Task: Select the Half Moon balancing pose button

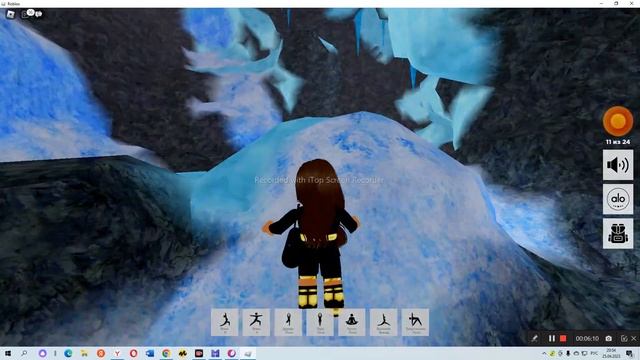Action: point(416,322)
